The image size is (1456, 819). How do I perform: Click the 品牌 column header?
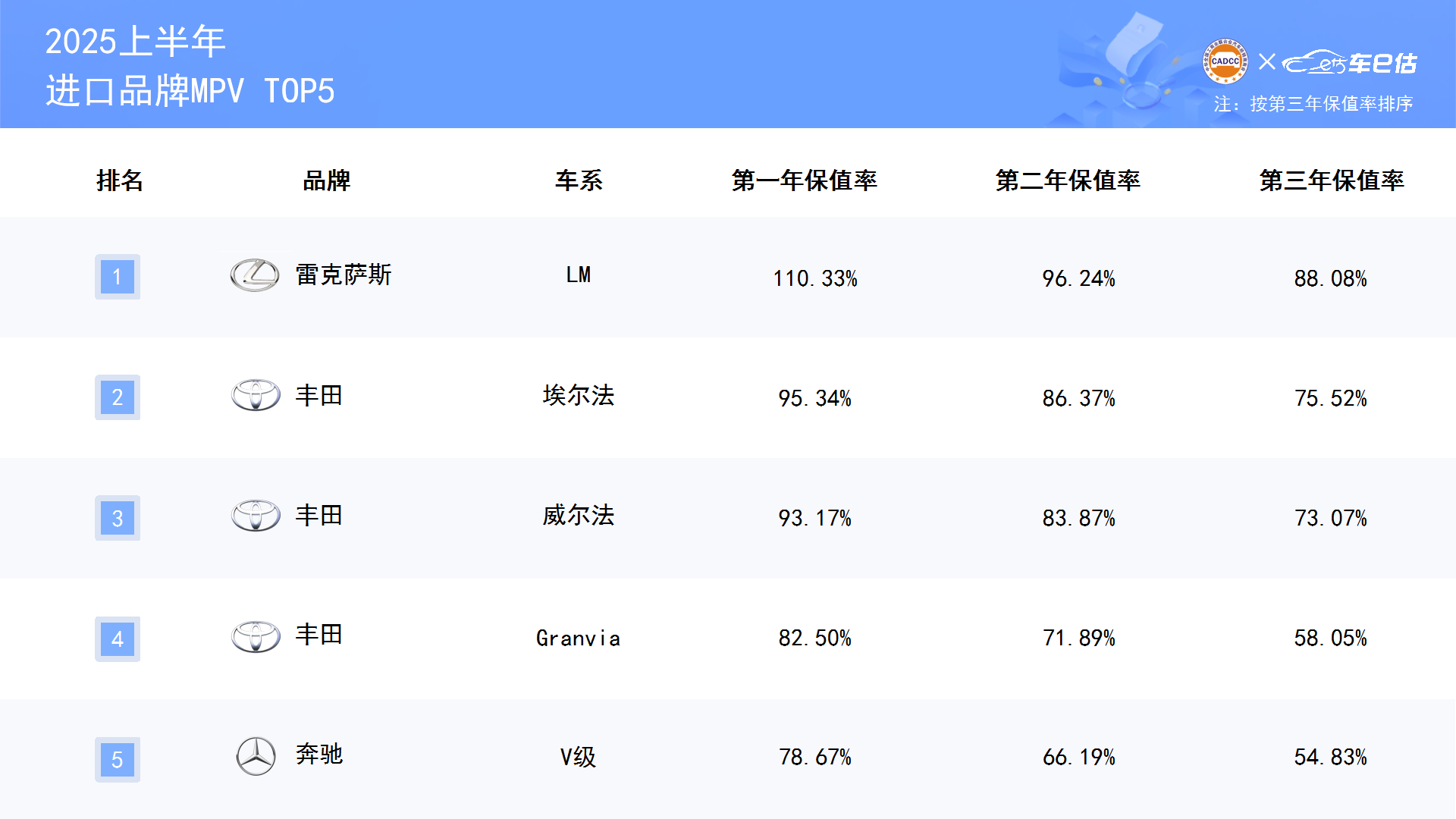(x=327, y=180)
